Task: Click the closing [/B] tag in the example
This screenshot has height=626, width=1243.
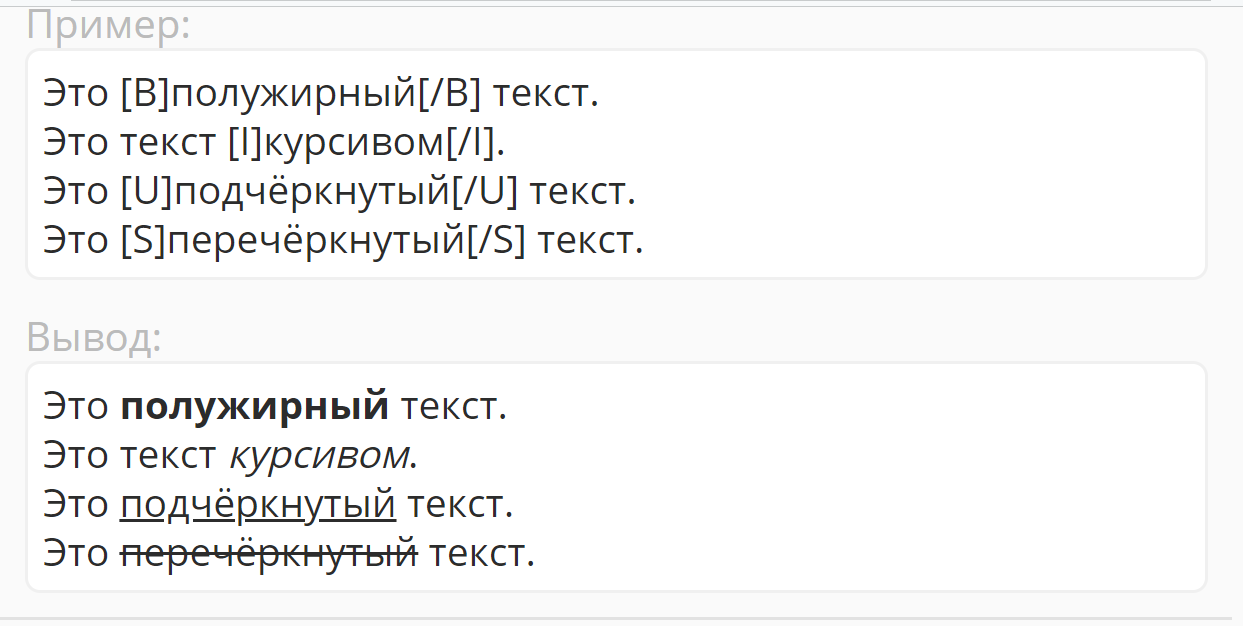Action: click(448, 95)
